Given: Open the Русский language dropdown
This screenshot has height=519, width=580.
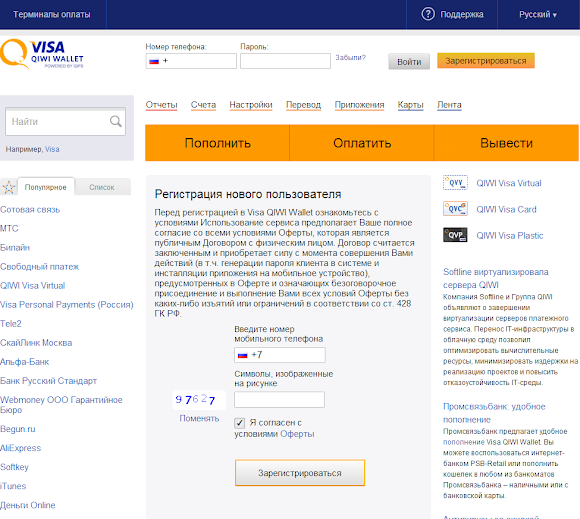Looking at the screenshot, I should [537, 14].
